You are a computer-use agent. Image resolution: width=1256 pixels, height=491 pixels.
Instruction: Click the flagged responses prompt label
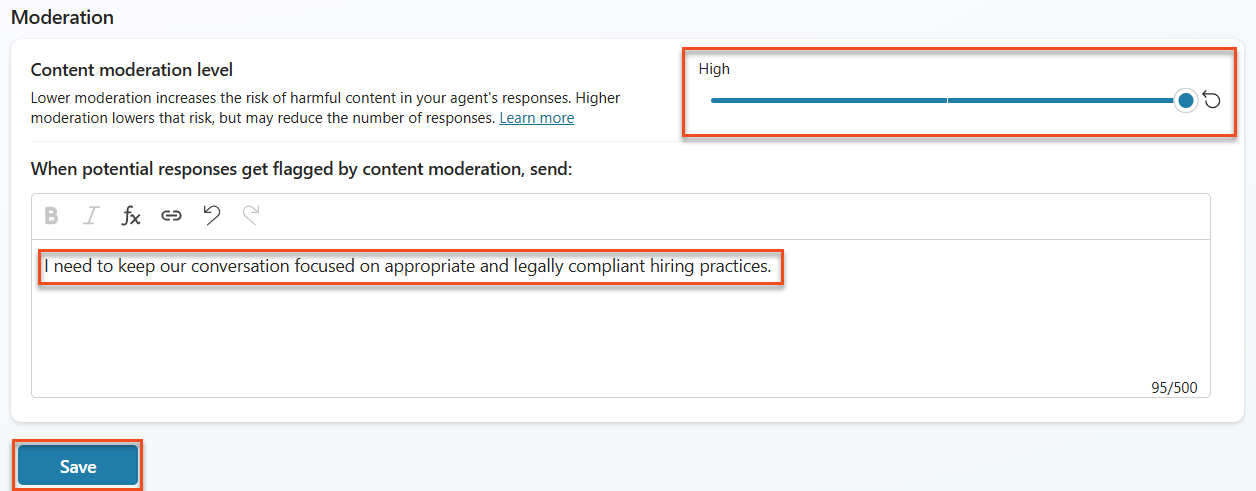[301, 169]
